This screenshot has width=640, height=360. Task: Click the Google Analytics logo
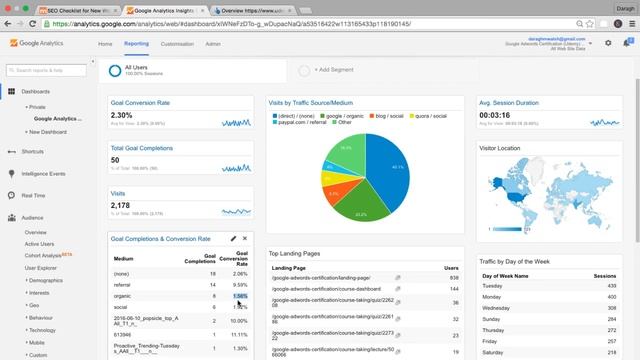click(x=37, y=43)
